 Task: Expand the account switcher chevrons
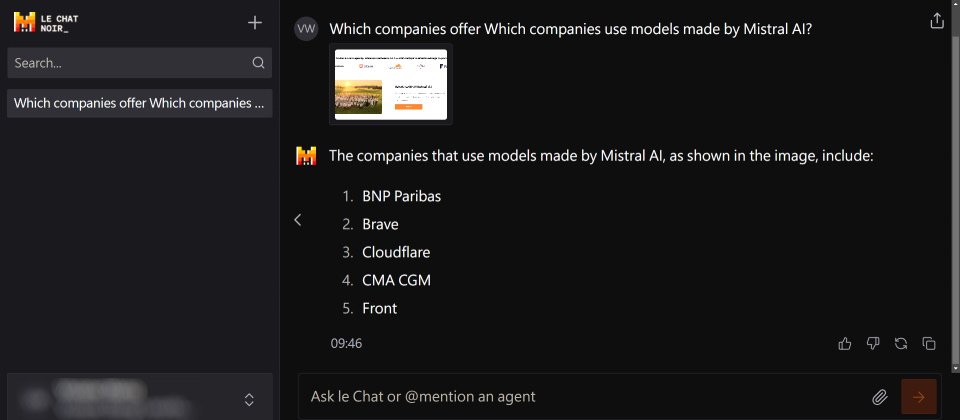click(x=249, y=400)
